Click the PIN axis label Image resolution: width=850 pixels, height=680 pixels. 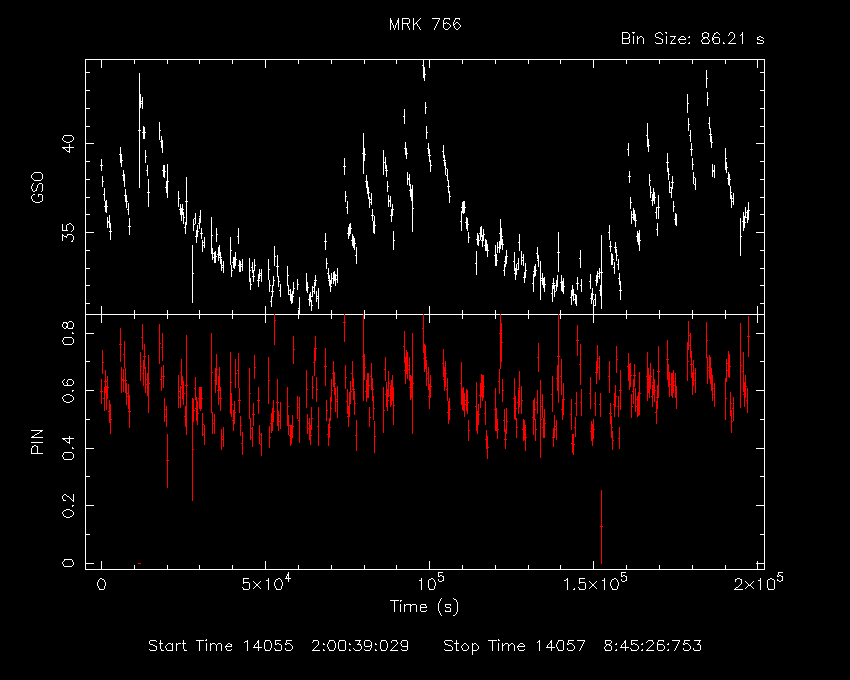pyautogui.click(x=37, y=441)
